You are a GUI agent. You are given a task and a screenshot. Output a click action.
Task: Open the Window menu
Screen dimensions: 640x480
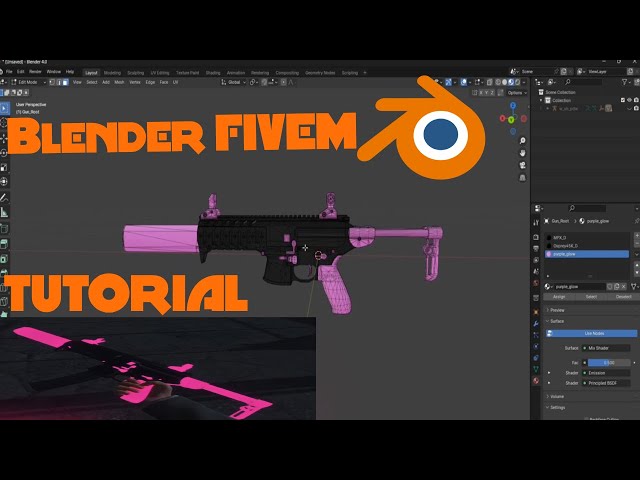click(x=53, y=72)
